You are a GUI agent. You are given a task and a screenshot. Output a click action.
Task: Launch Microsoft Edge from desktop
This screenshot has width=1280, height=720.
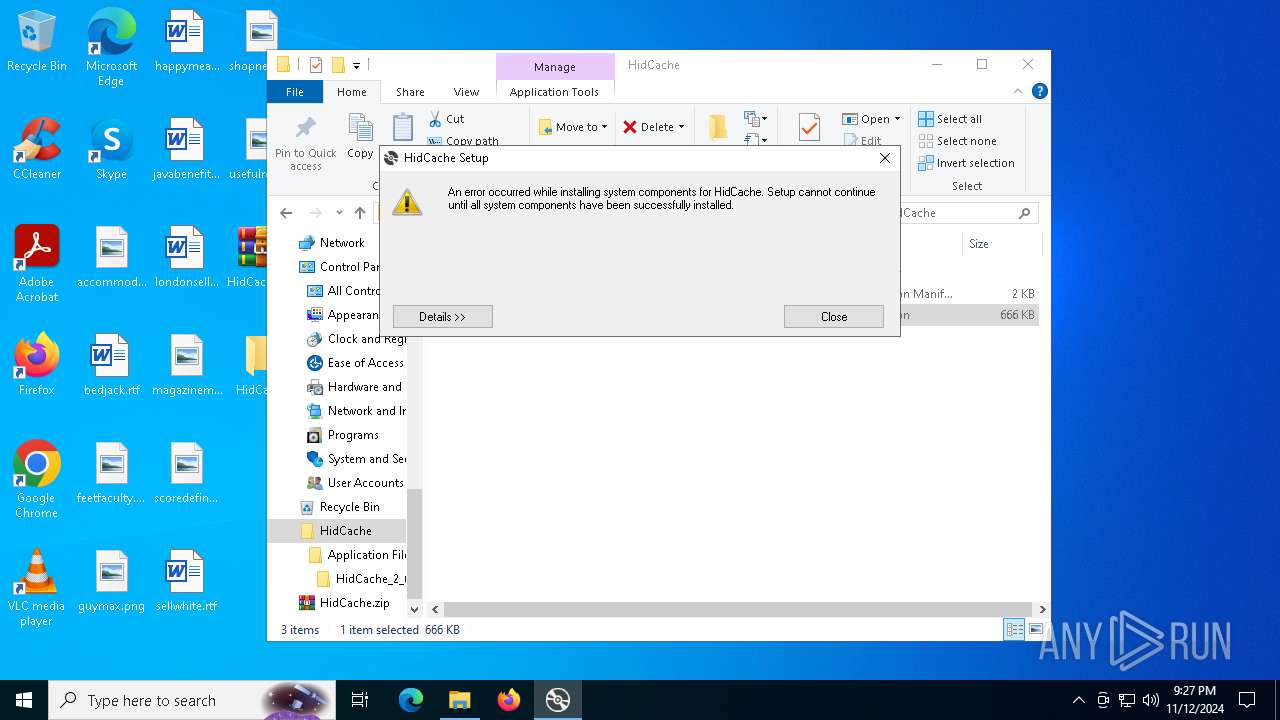111,48
